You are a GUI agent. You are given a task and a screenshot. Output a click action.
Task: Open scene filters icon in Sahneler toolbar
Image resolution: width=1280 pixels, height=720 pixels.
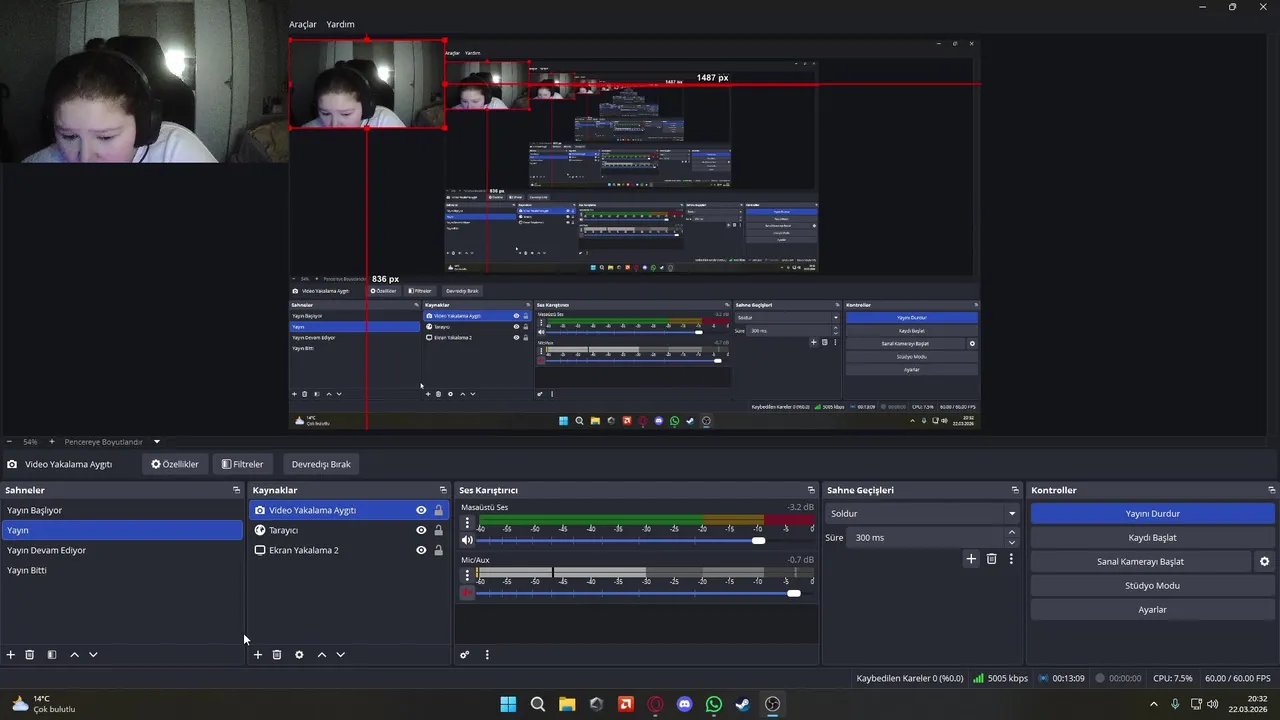tap(52, 655)
